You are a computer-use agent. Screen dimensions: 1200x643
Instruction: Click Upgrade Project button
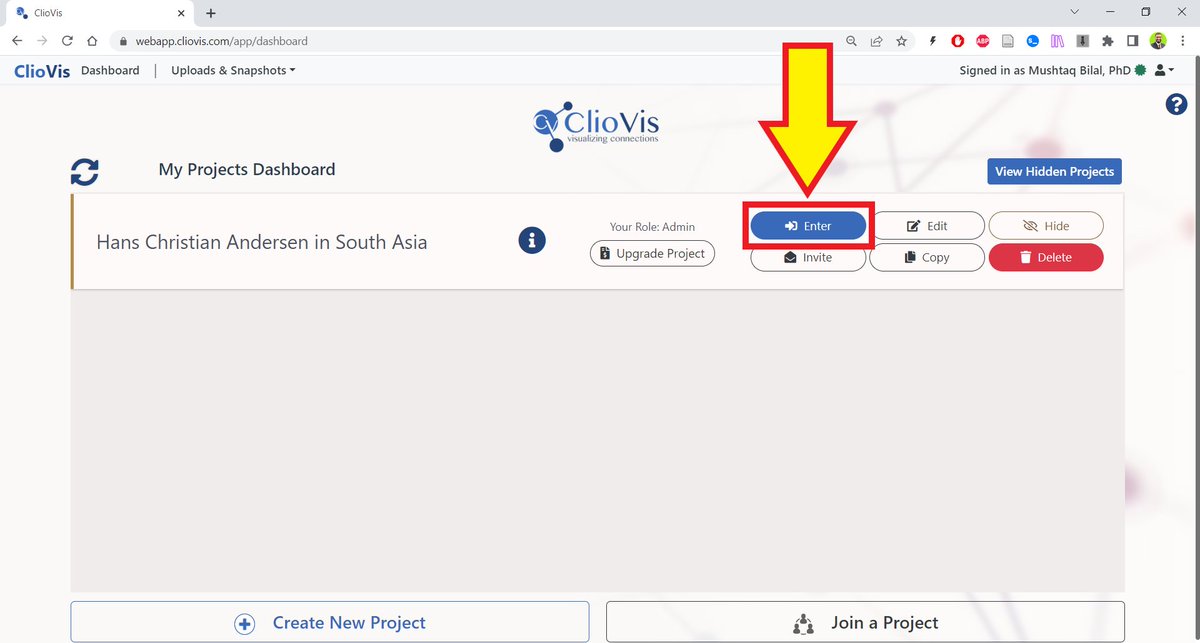click(x=652, y=254)
